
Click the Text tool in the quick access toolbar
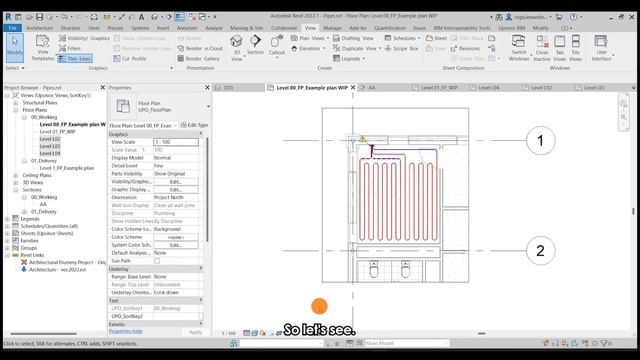click(141, 17)
